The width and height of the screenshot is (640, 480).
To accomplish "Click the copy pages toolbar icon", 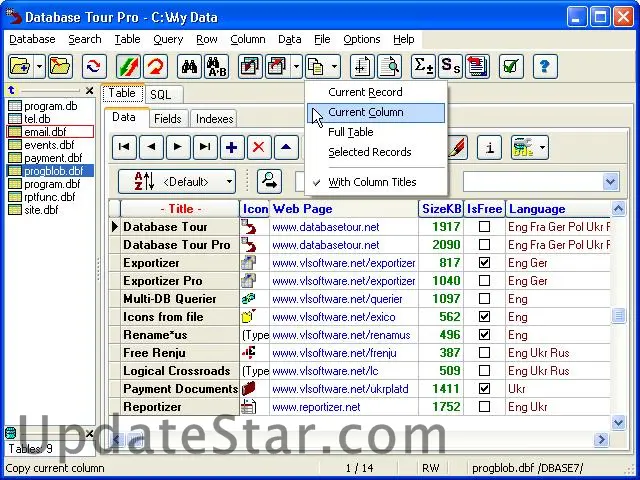I will [316, 66].
